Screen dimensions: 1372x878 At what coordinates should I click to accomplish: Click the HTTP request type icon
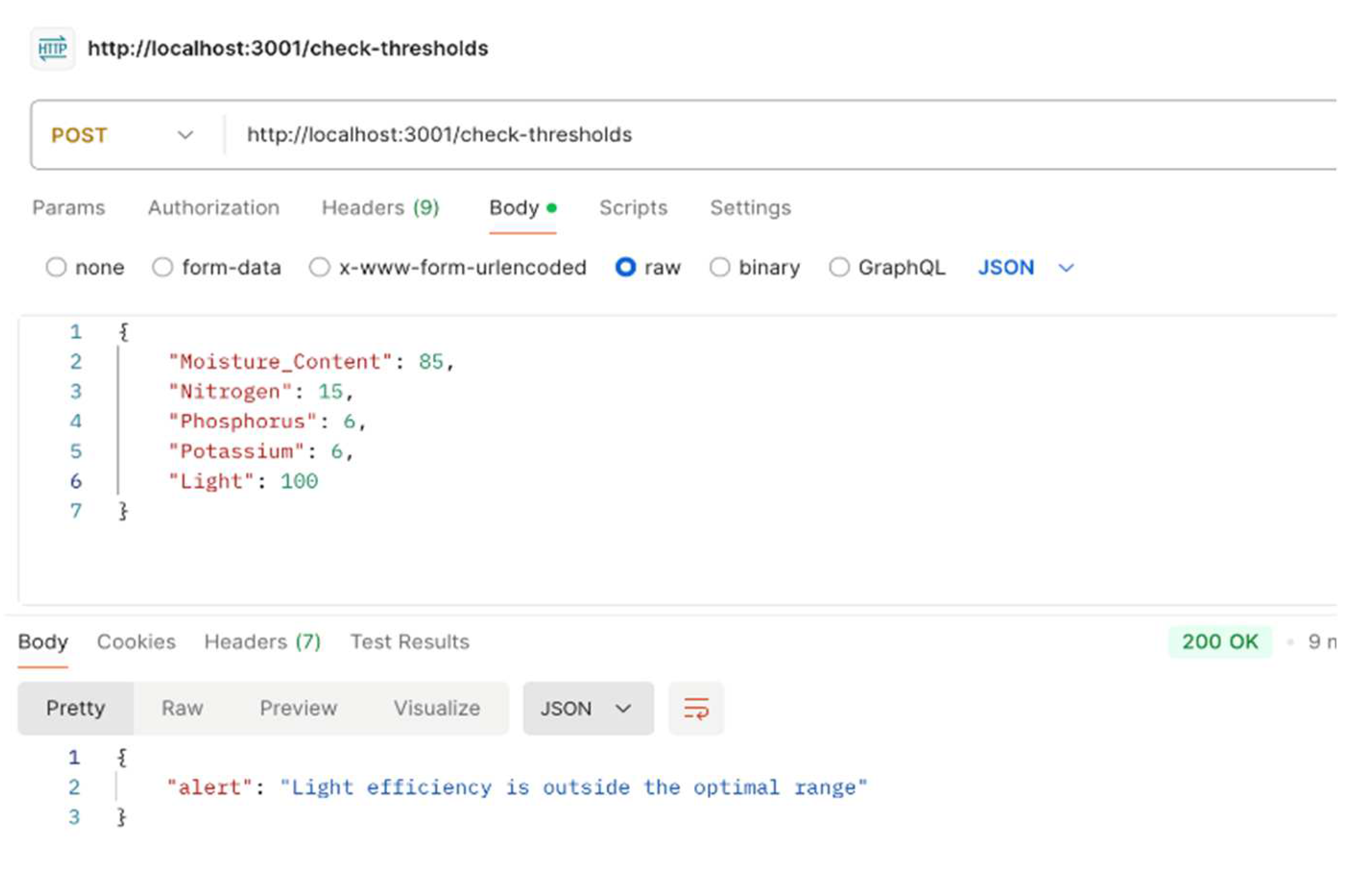point(53,48)
